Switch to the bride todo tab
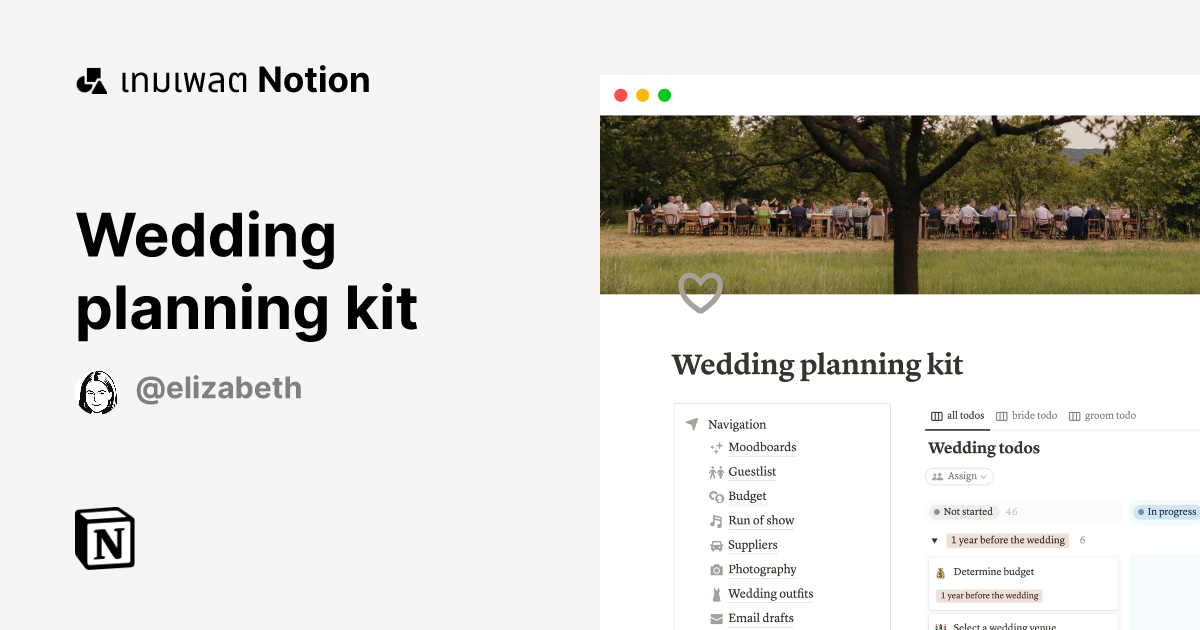 [1033, 415]
